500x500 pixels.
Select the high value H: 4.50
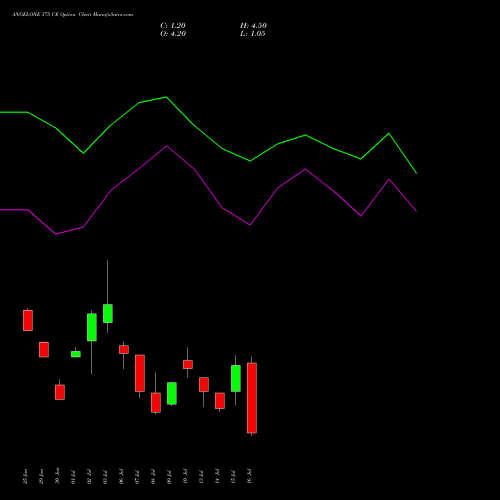[x=253, y=26]
